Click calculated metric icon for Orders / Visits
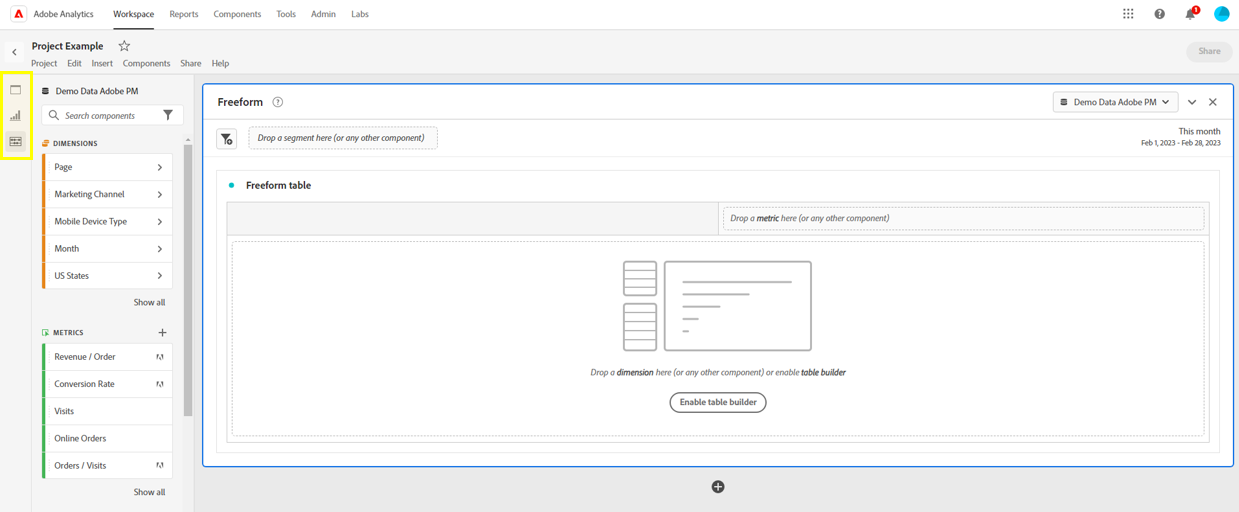The width and height of the screenshot is (1239, 512). click(x=160, y=465)
